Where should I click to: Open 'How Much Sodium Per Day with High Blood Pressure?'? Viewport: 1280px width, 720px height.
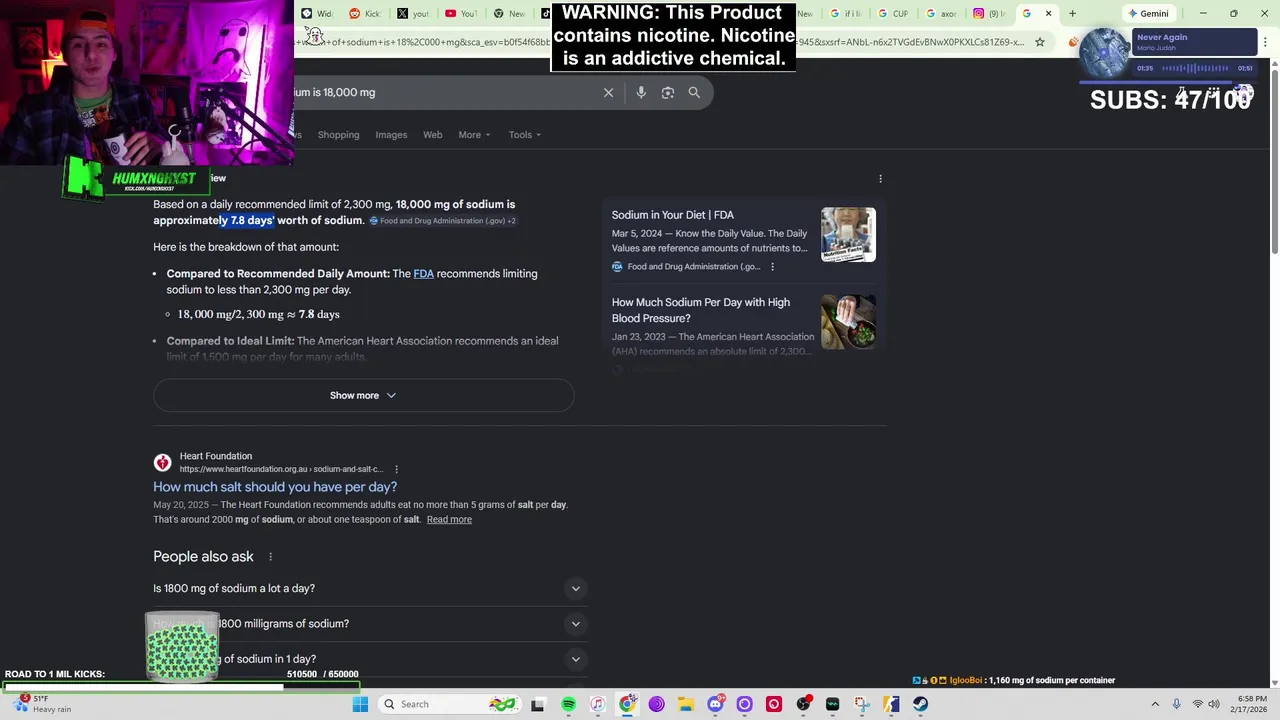pos(701,310)
